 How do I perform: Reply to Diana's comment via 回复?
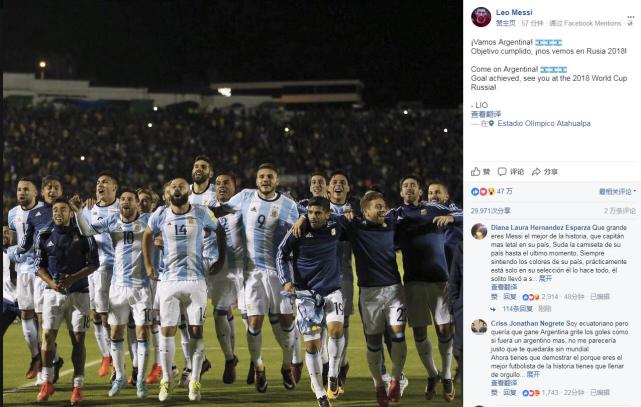pyautogui.click(x=509, y=297)
